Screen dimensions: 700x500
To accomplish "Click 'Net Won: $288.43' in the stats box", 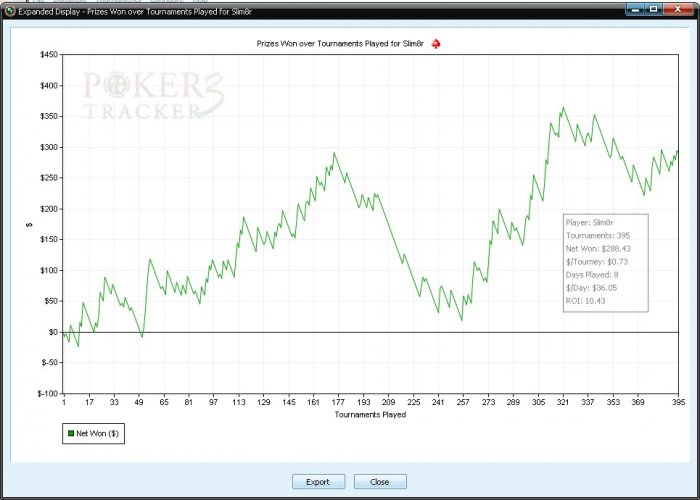I will click(x=598, y=249).
